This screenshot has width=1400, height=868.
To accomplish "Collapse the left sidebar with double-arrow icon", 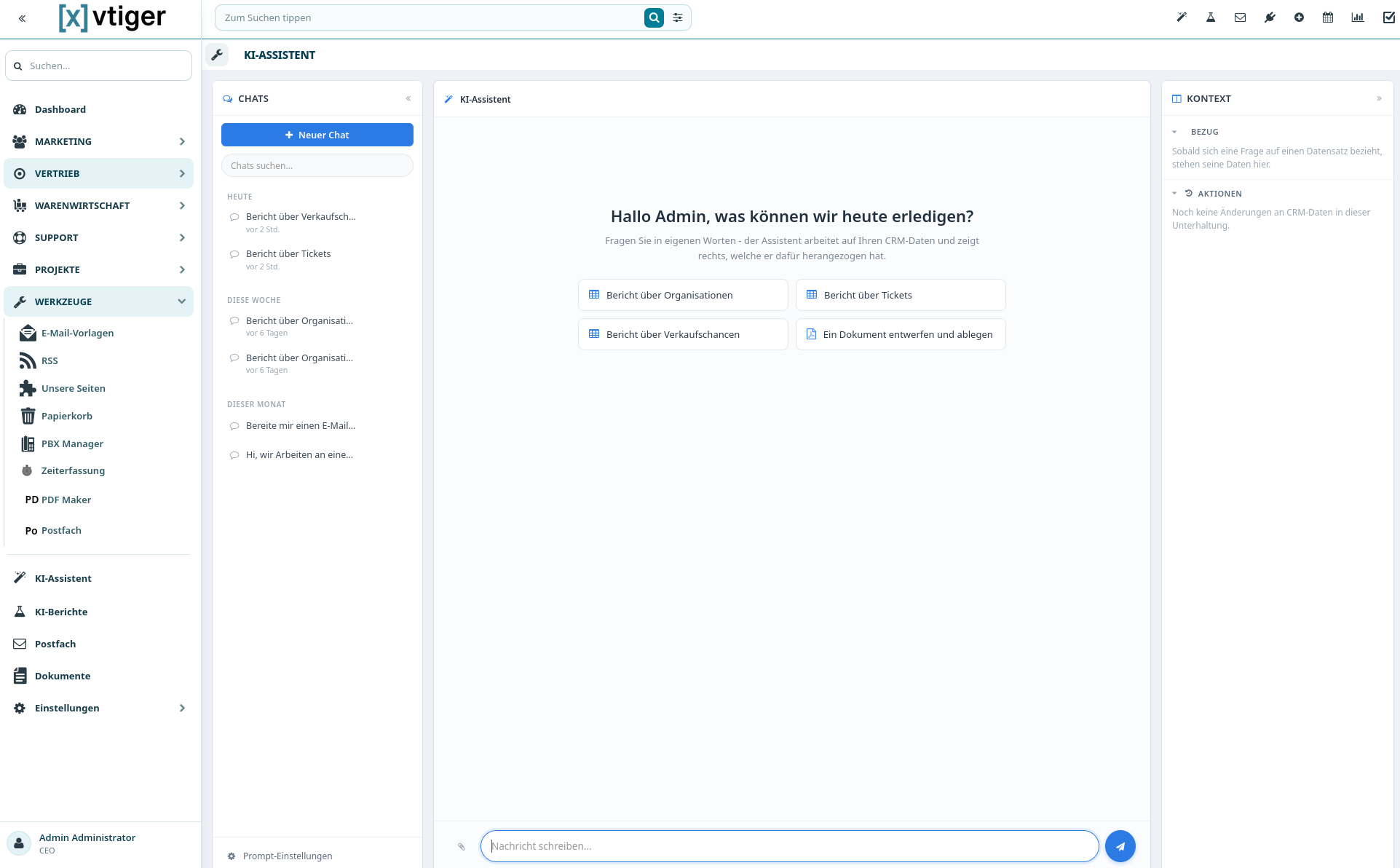I will [x=22, y=18].
